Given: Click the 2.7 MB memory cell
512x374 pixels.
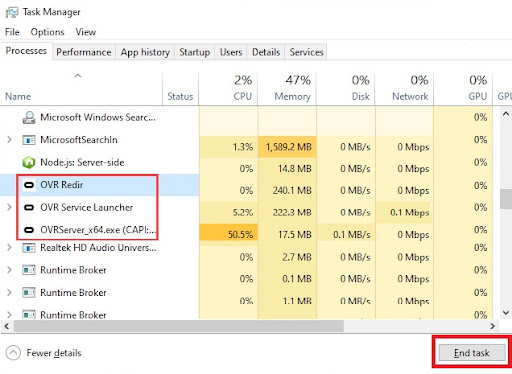Looking at the screenshot, I should [287, 257].
